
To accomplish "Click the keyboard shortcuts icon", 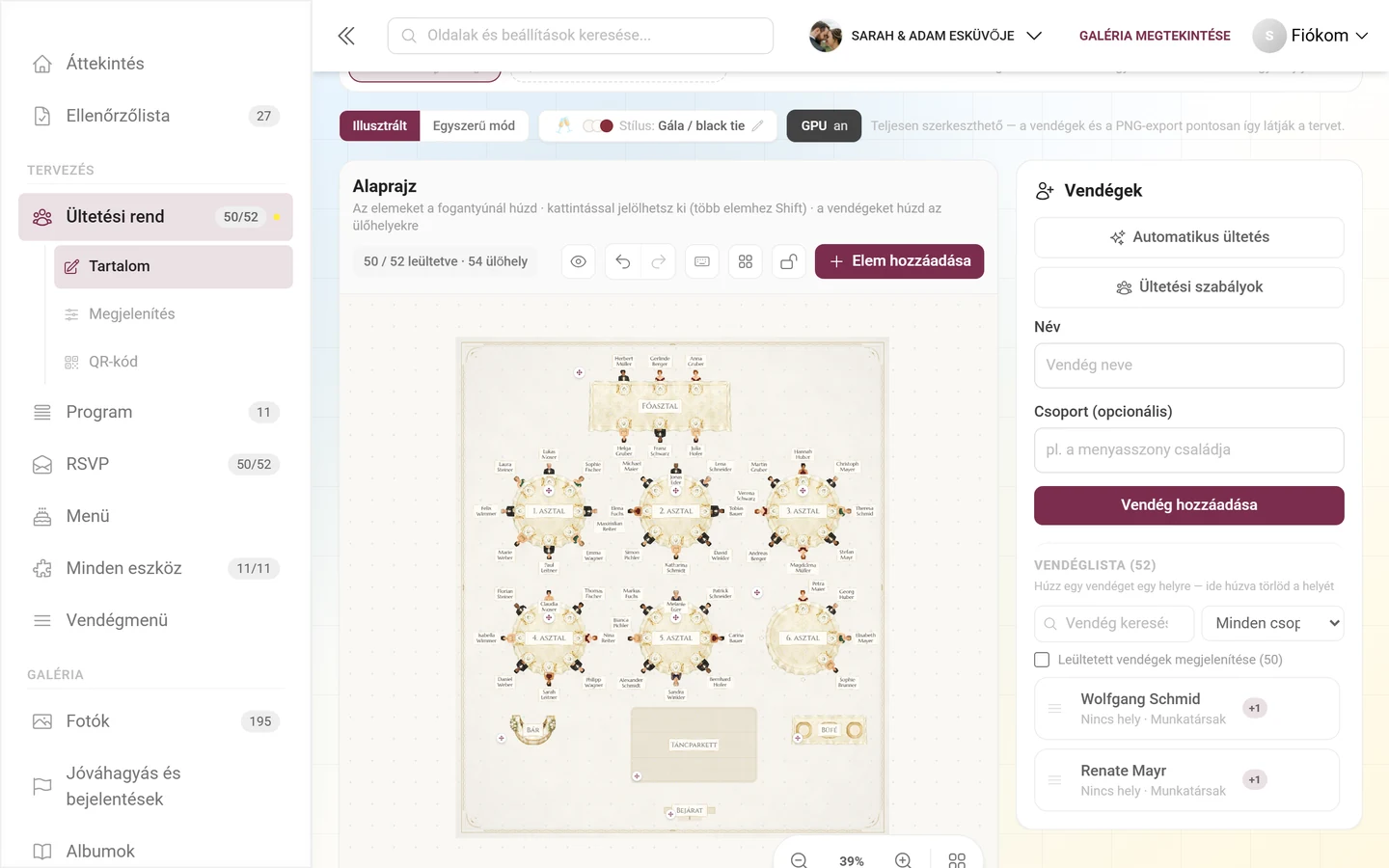I will pos(702,261).
